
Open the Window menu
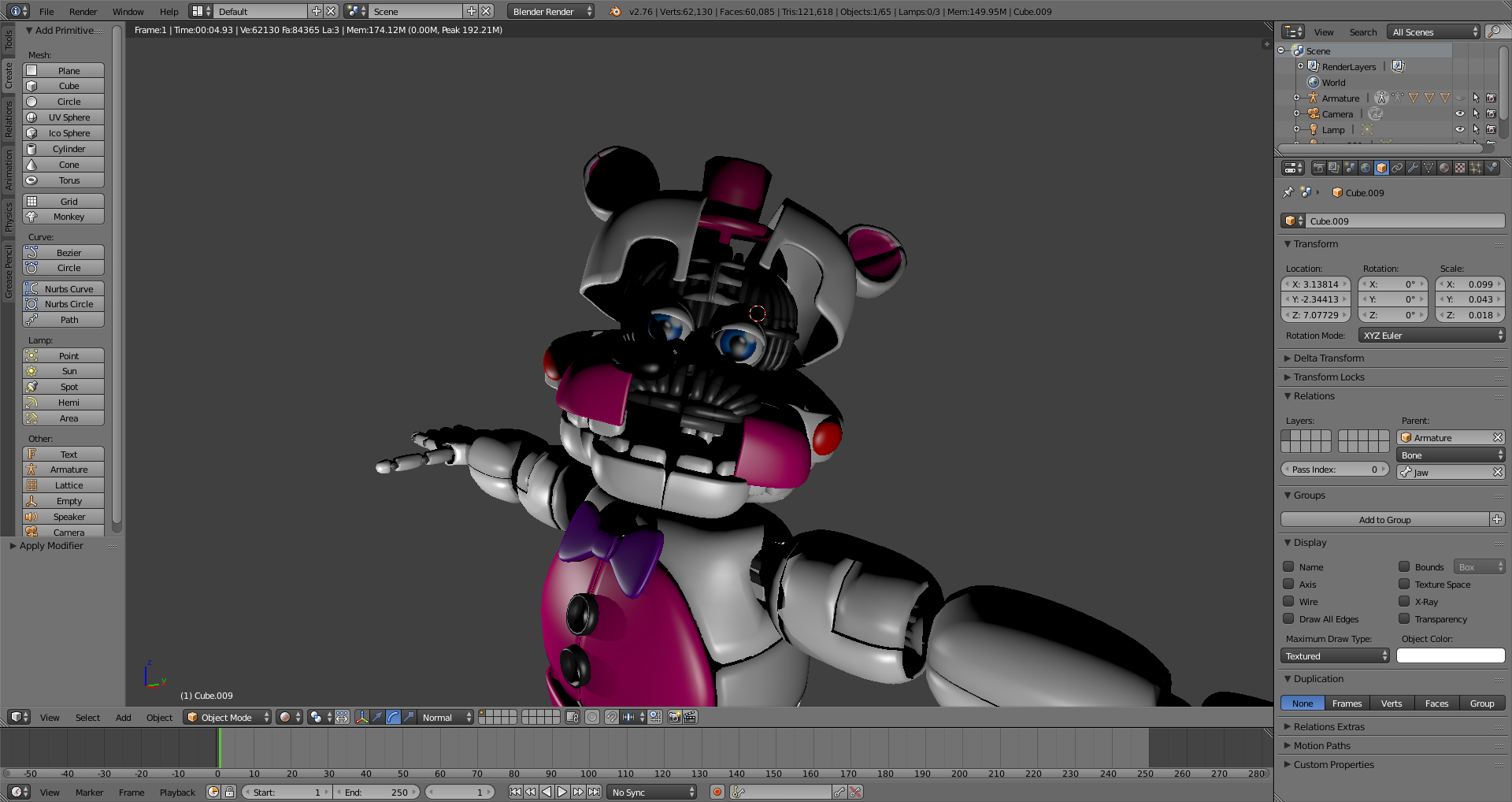coord(128,11)
